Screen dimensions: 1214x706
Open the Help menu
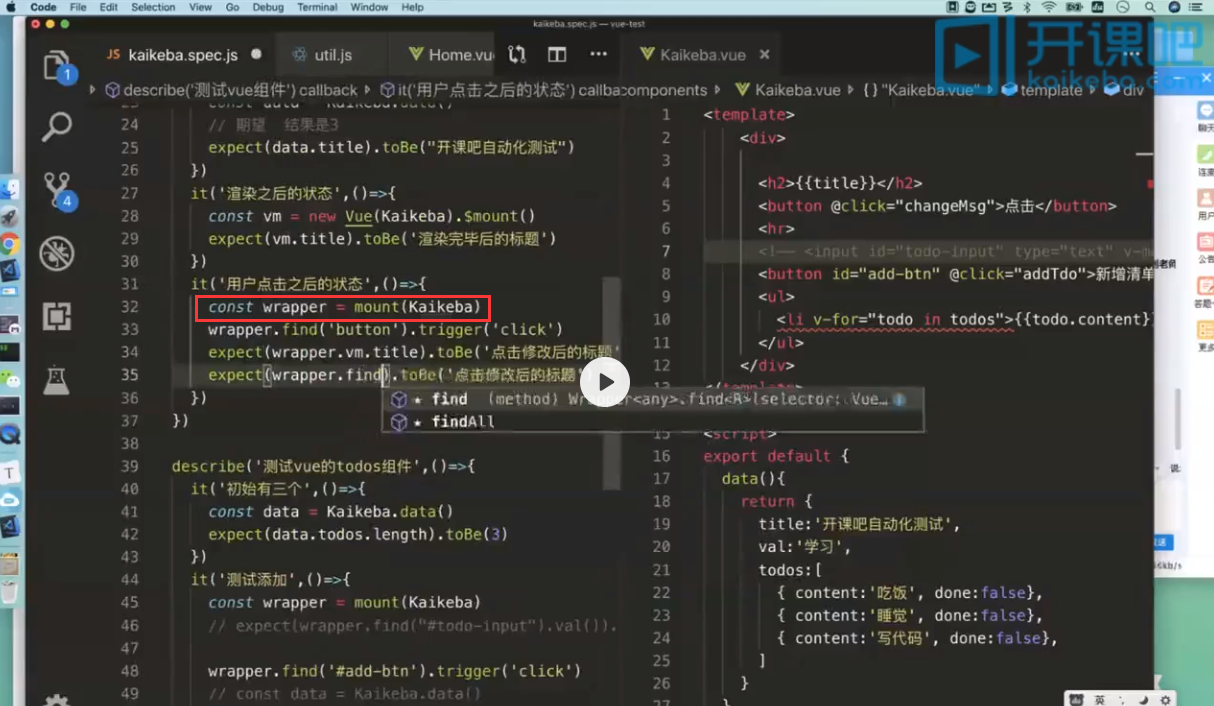point(412,7)
